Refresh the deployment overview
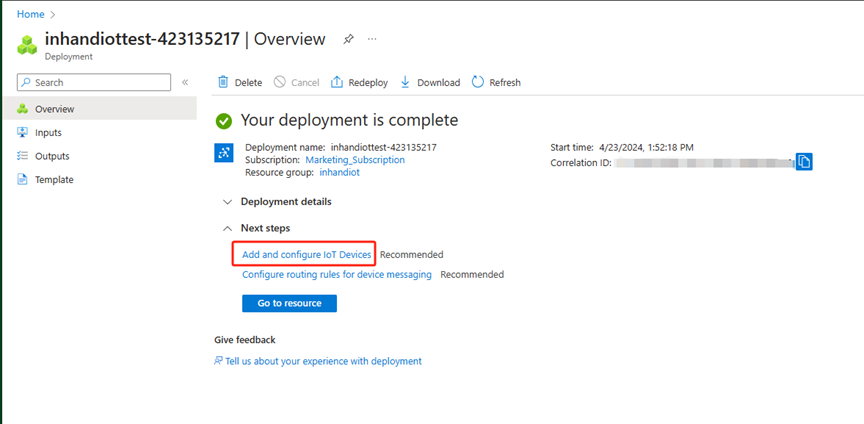The height and width of the screenshot is (424, 864). click(x=496, y=82)
